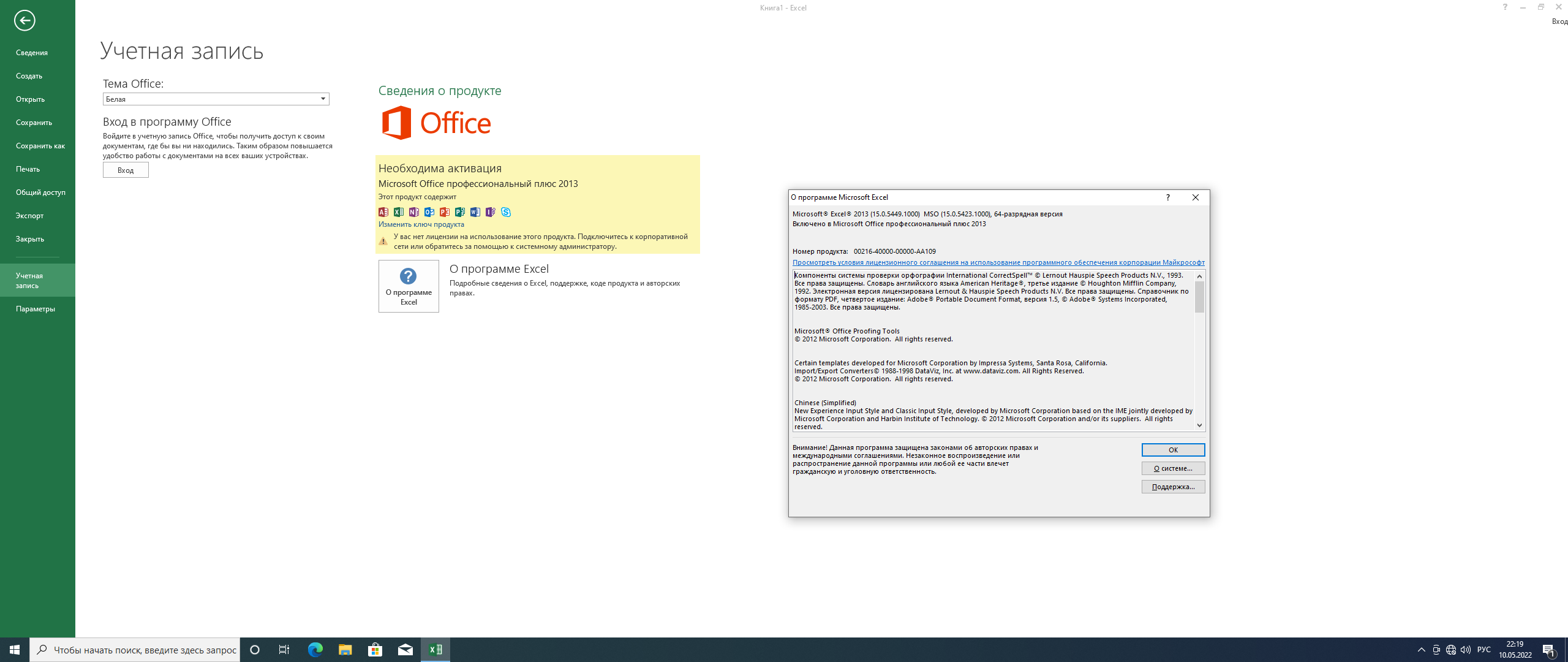
Task: Select the Учетная запись tab
Action: [37, 280]
